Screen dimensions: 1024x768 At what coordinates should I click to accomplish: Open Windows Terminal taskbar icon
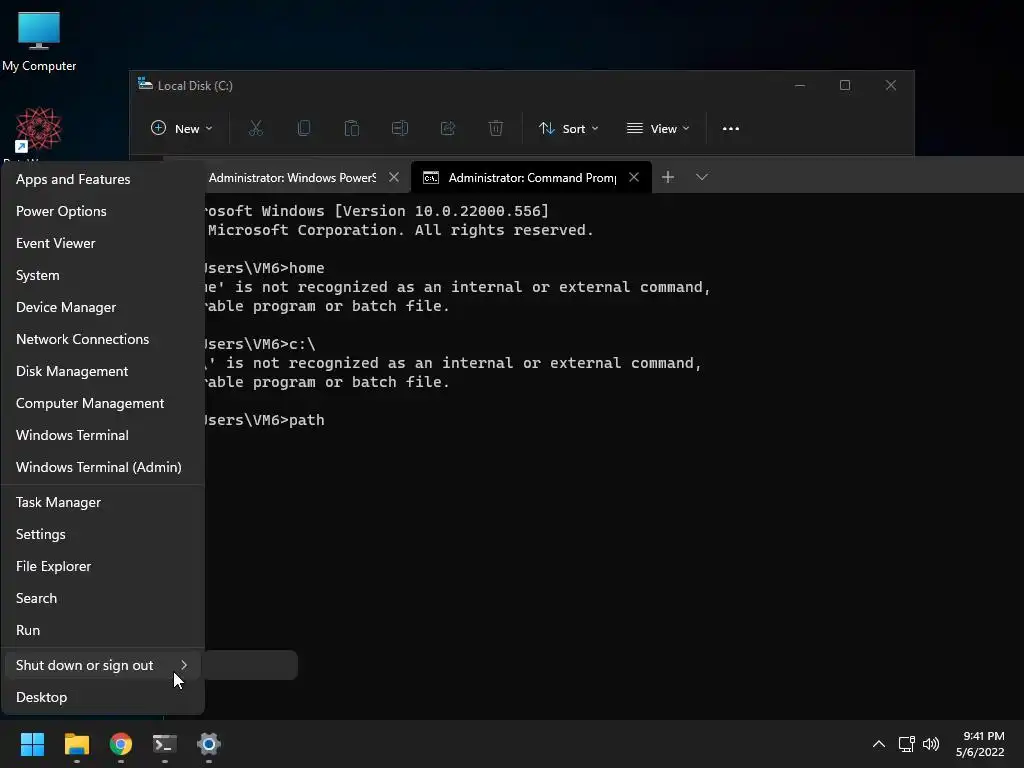coord(165,744)
